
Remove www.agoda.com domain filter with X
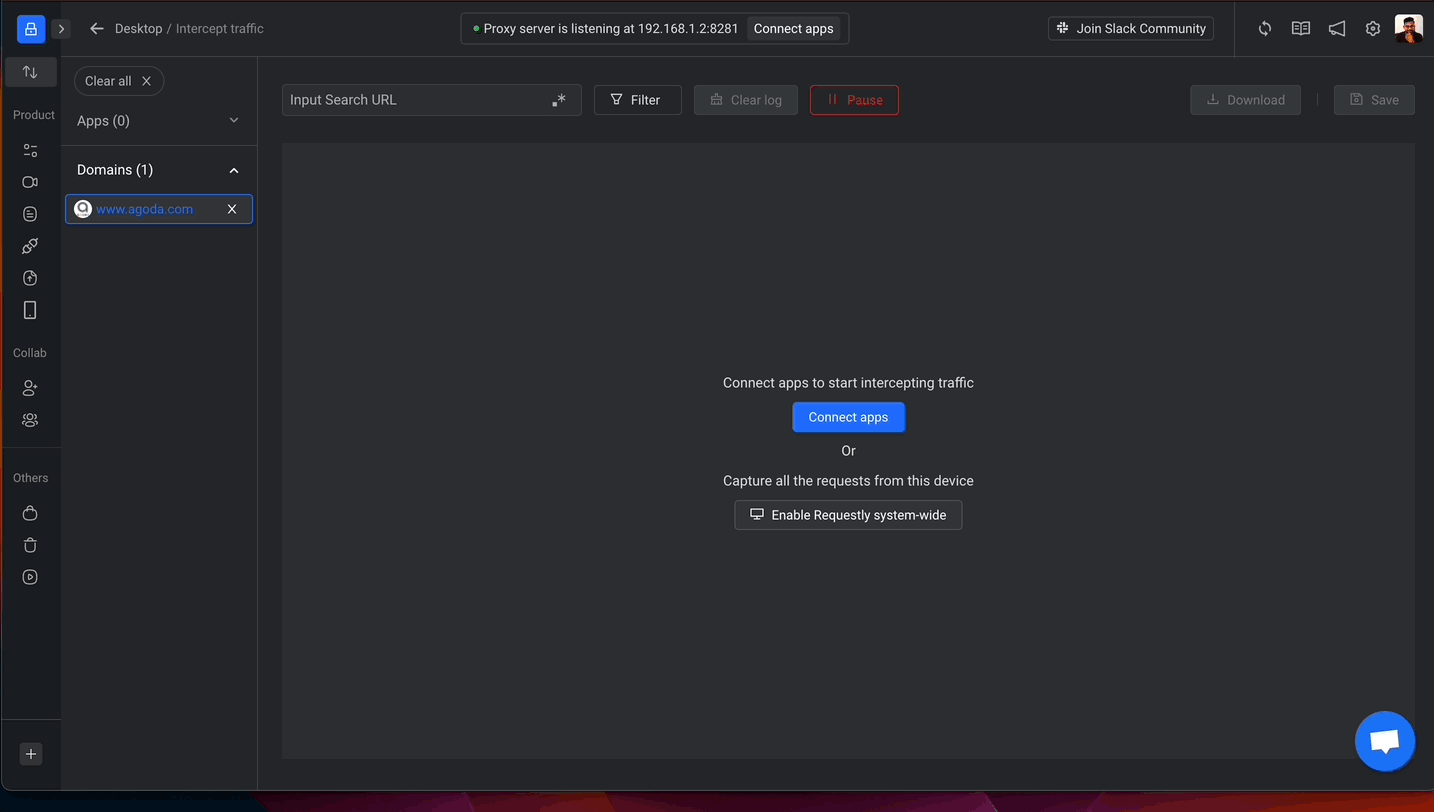tap(232, 209)
